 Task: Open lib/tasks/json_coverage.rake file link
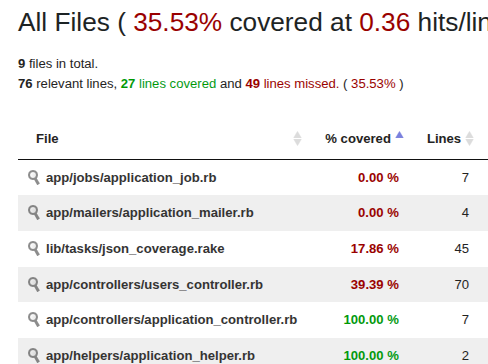[x=135, y=249]
